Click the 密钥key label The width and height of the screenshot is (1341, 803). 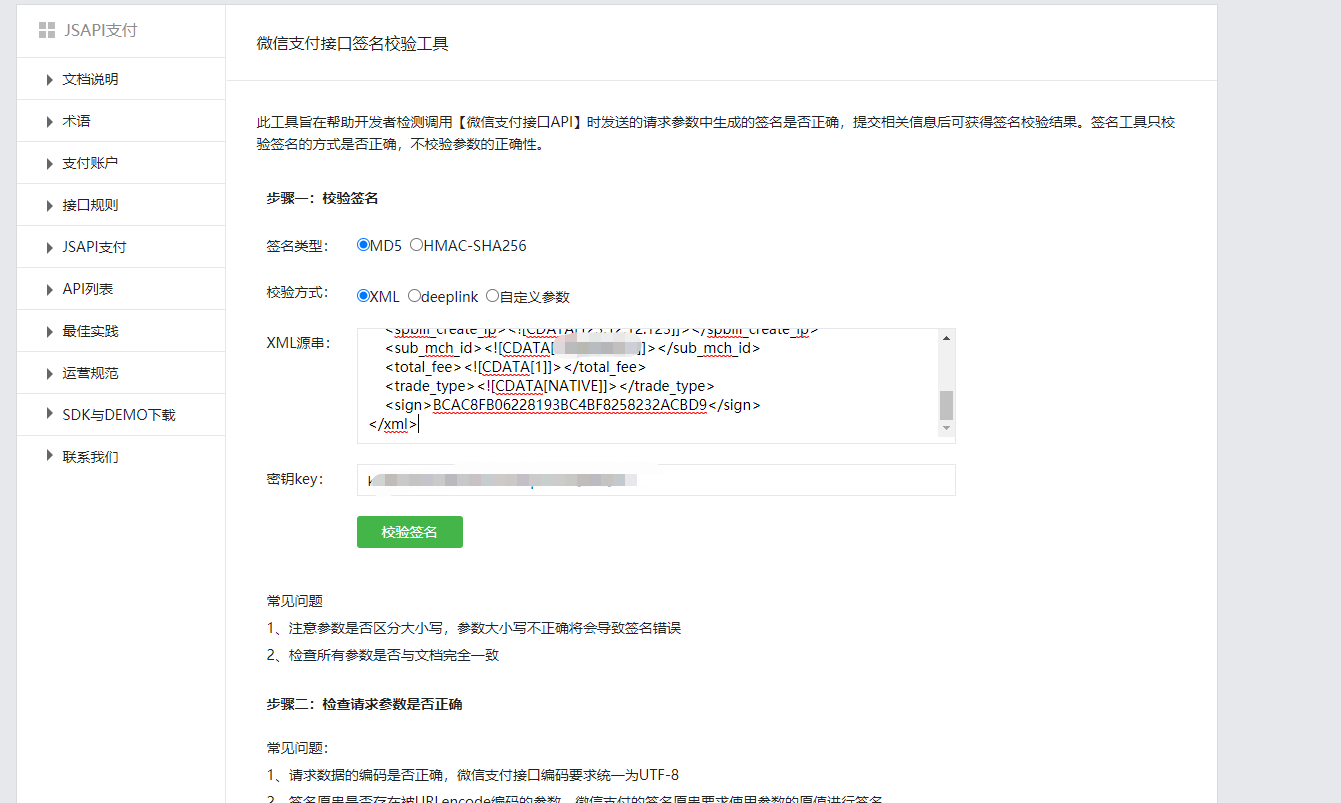pos(295,479)
